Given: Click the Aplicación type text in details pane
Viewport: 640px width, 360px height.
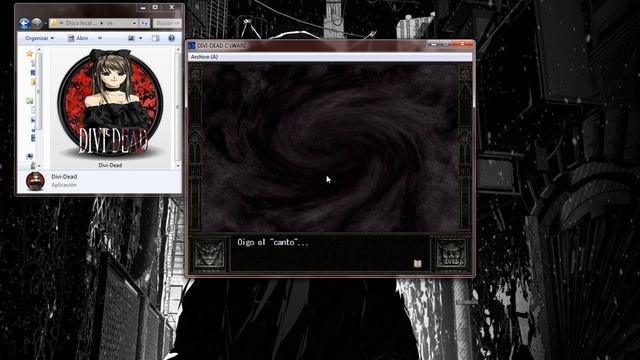Looking at the screenshot, I should (64, 185).
